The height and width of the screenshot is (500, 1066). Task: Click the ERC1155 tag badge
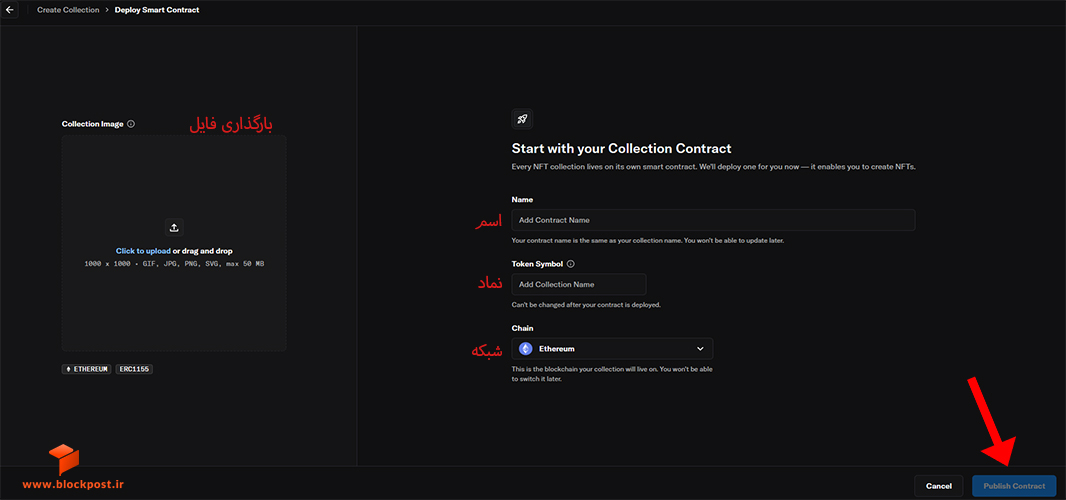[134, 369]
